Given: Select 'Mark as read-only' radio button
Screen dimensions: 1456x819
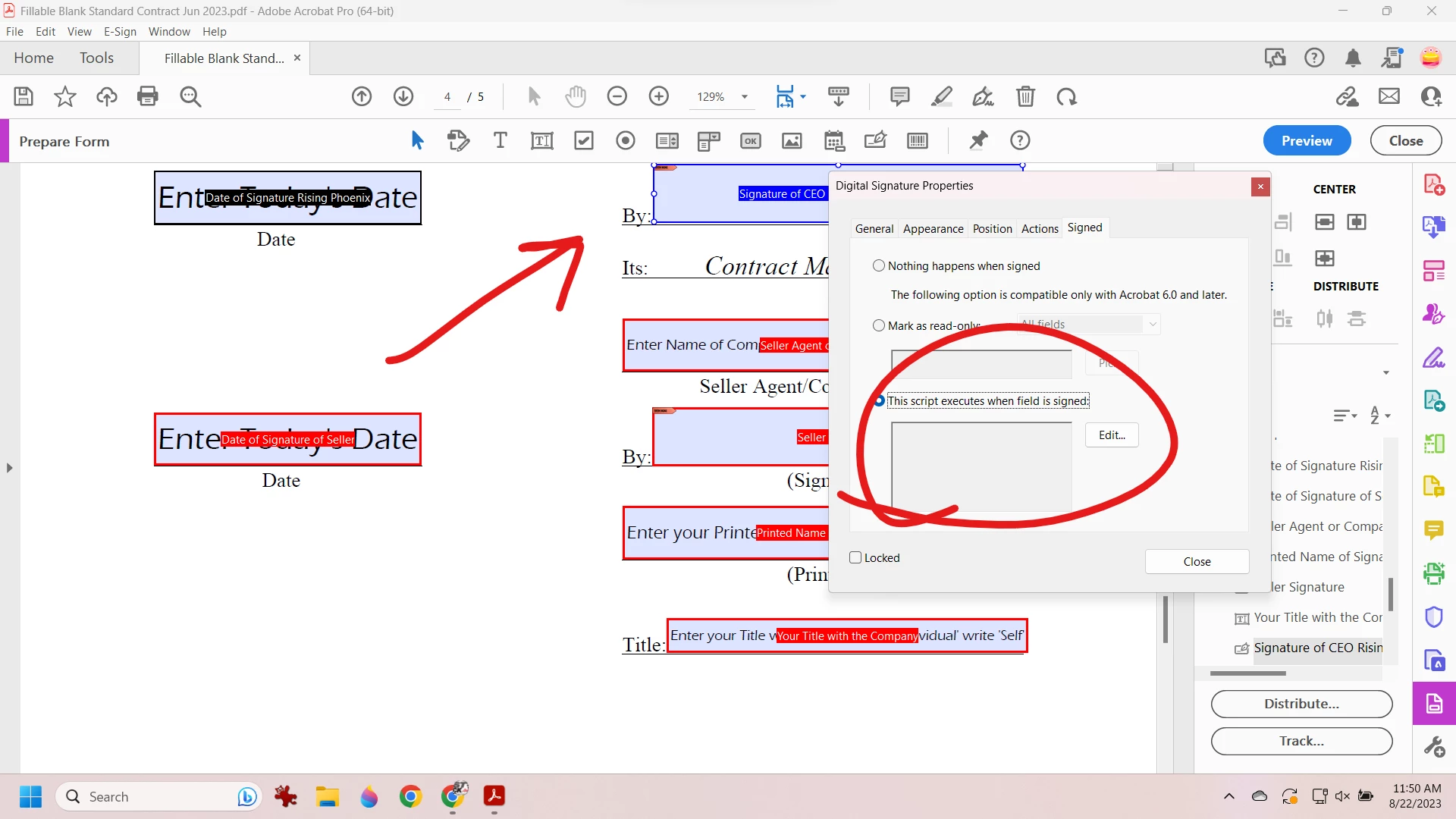Looking at the screenshot, I should coord(879,326).
